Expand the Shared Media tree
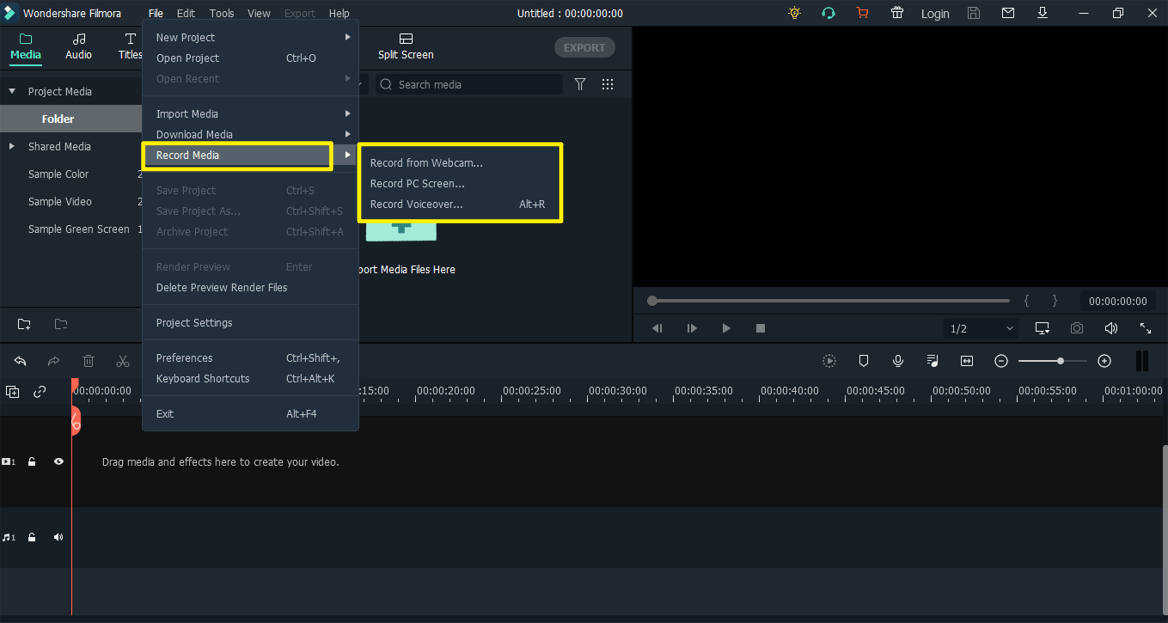This screenshot has width=1168, height=623. click(x=12, y=146)
